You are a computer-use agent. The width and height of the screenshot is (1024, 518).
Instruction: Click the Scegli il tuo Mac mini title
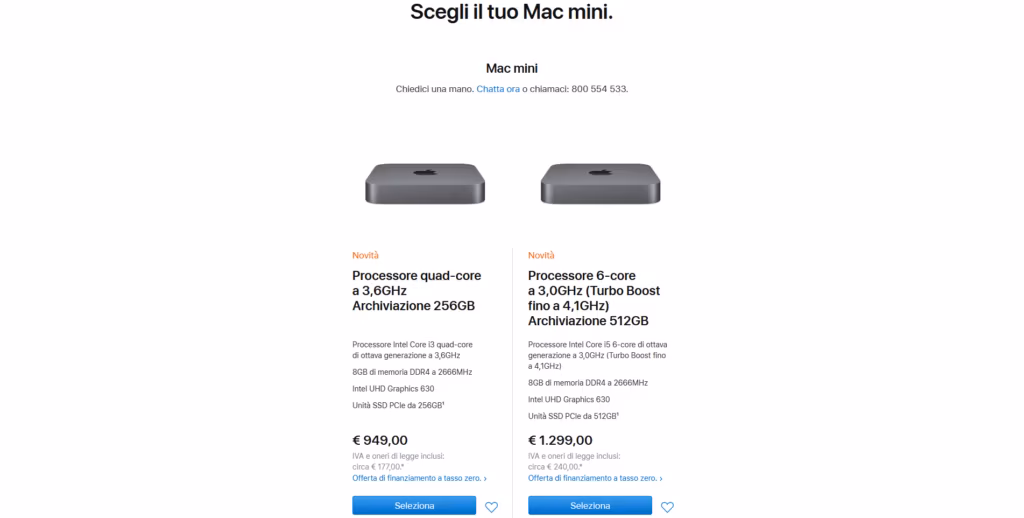[511, 13]
